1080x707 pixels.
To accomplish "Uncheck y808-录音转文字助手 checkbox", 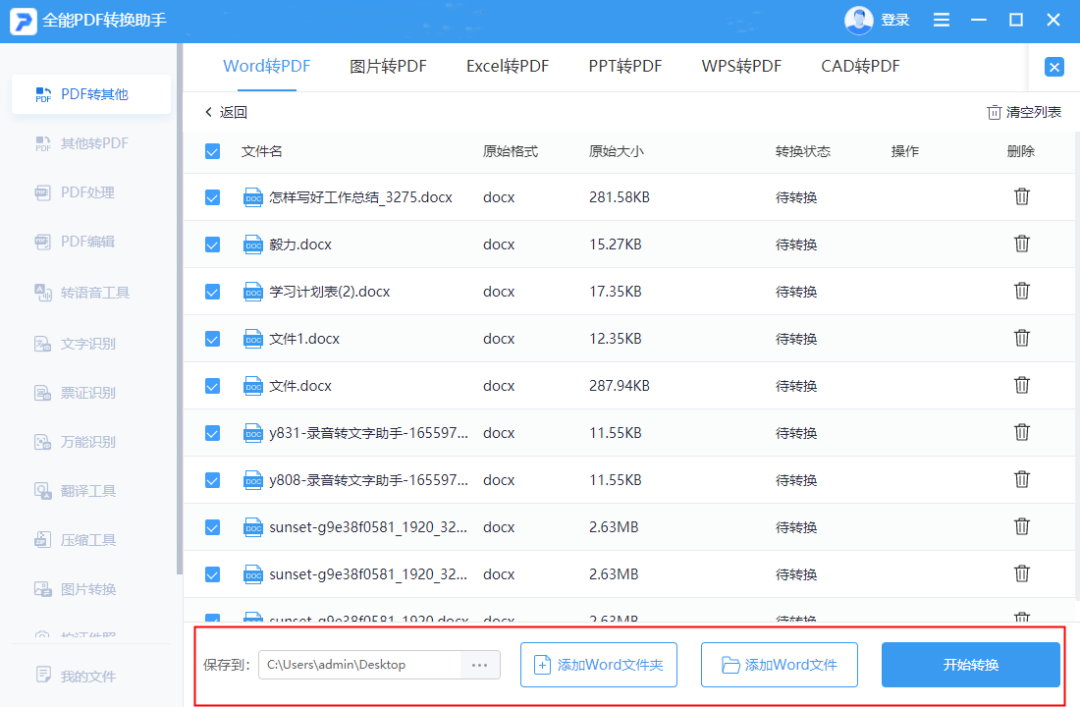I will 213,480.
